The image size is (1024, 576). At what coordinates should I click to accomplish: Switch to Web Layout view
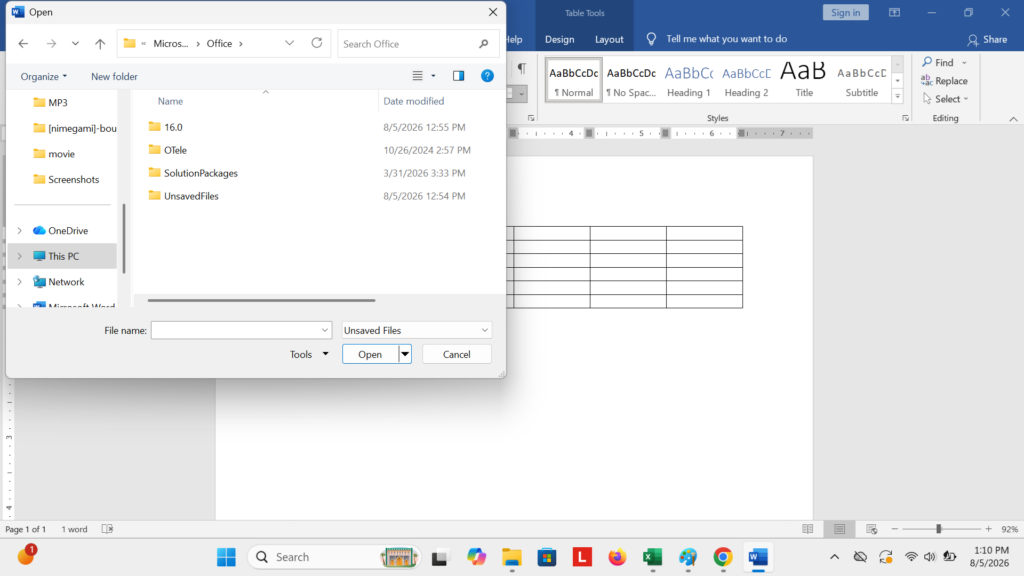point(871,529)
